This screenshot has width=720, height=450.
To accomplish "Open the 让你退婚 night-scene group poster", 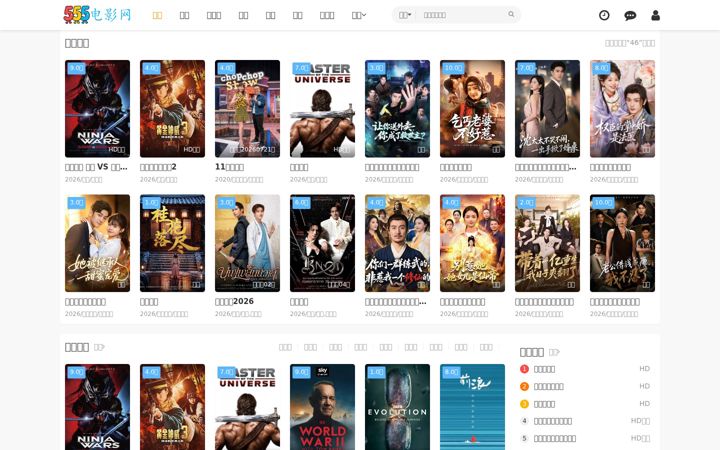I will point(397,109).
